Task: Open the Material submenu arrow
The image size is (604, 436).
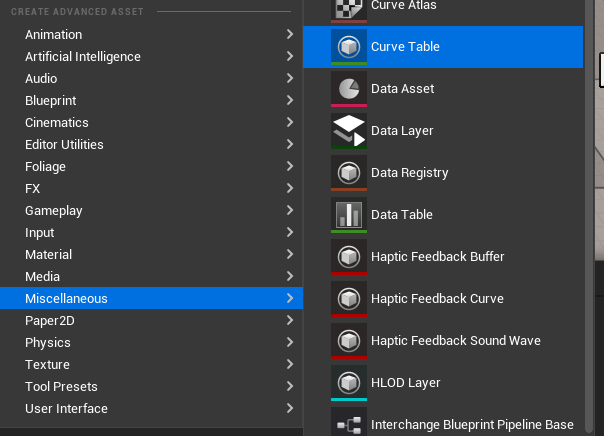Action: click(x=289, y=255)
